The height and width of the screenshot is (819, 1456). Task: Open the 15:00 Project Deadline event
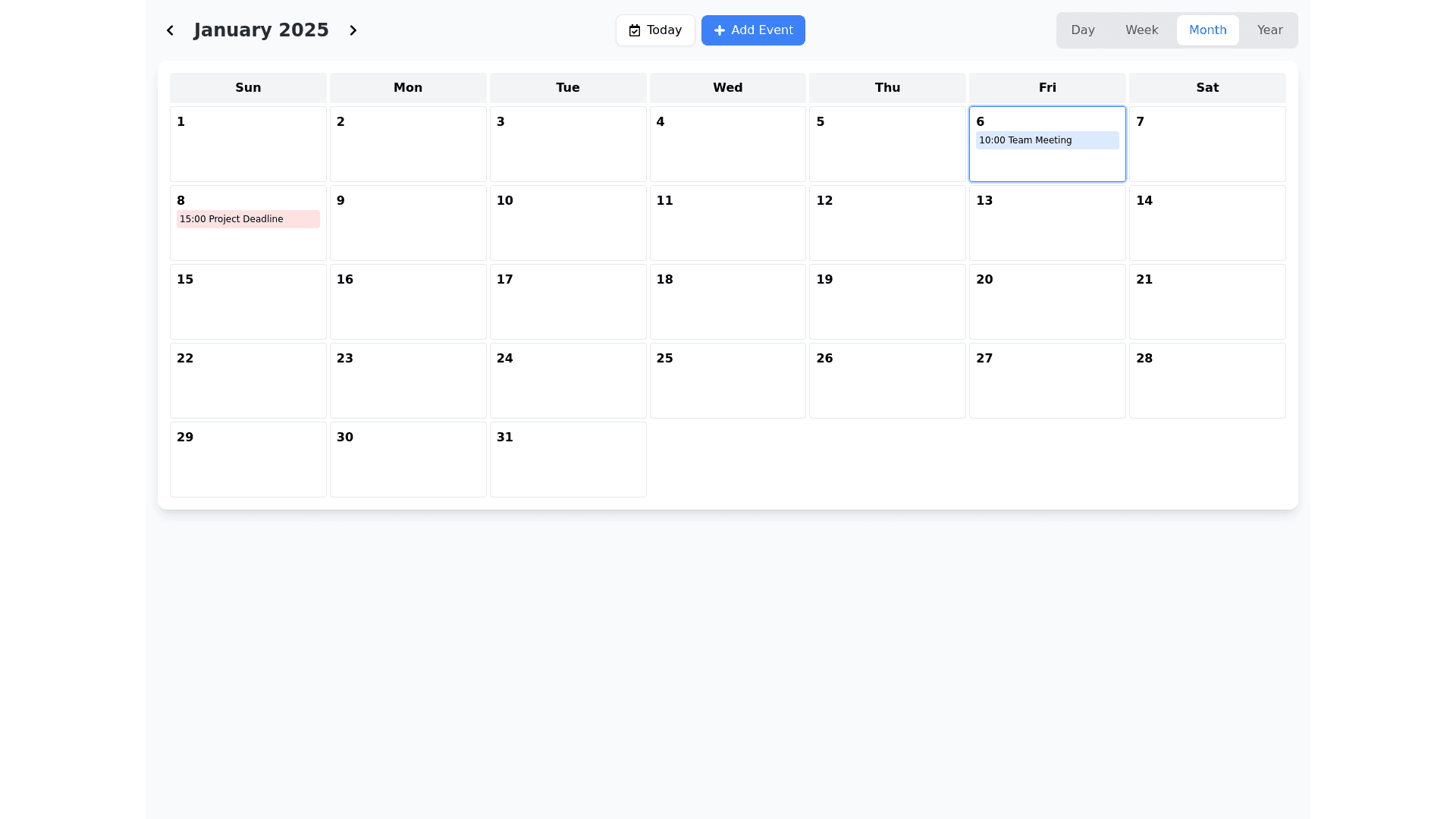pyautogui.click(x=248, y=219)
